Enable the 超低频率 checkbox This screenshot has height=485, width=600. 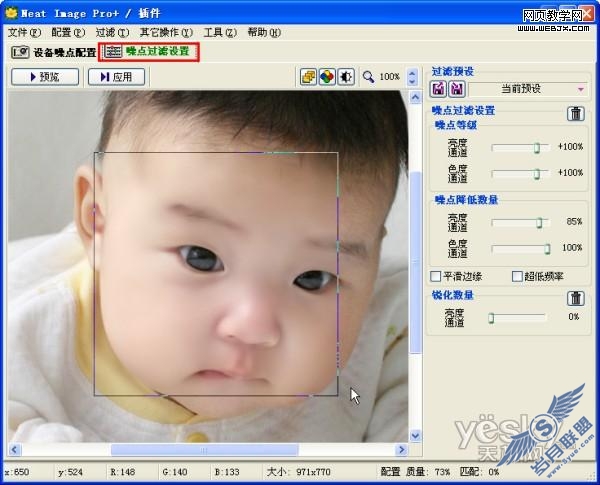[517, 276]
